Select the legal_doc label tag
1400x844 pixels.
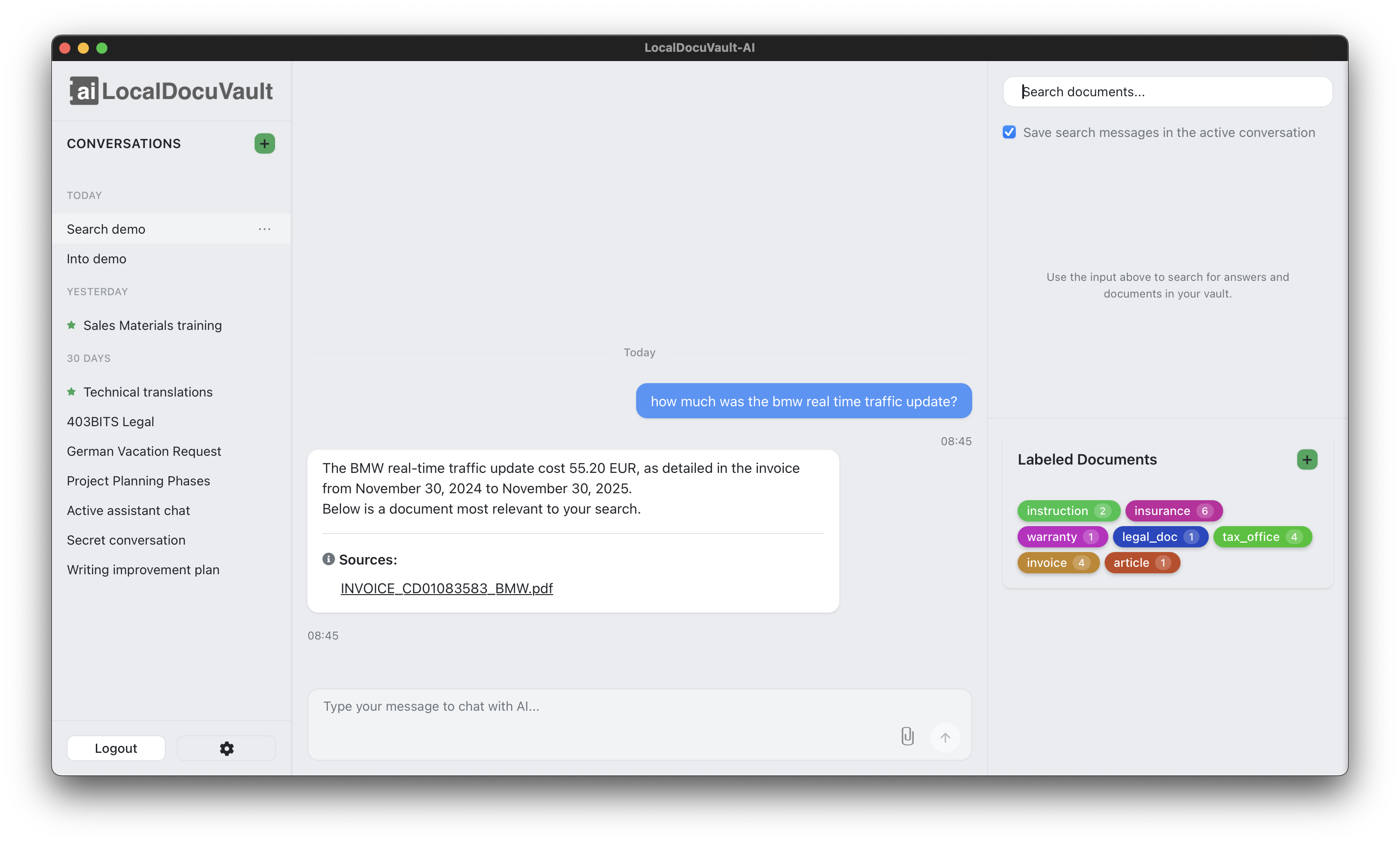1160,537
